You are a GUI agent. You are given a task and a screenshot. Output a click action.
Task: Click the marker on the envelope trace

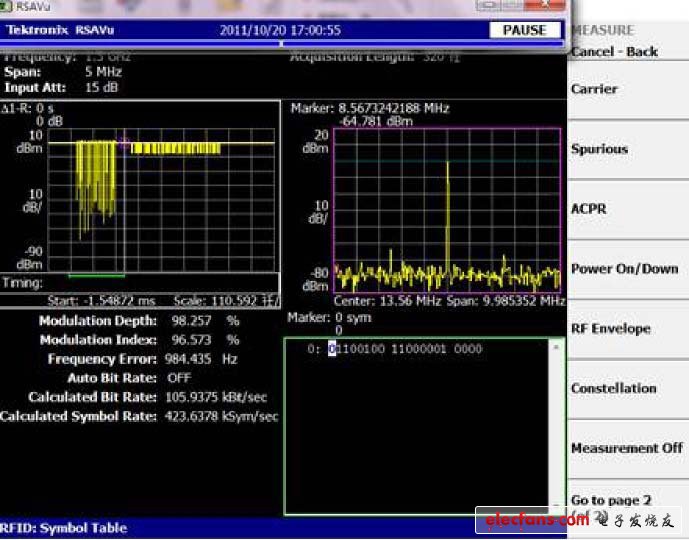tap(125, 144)
